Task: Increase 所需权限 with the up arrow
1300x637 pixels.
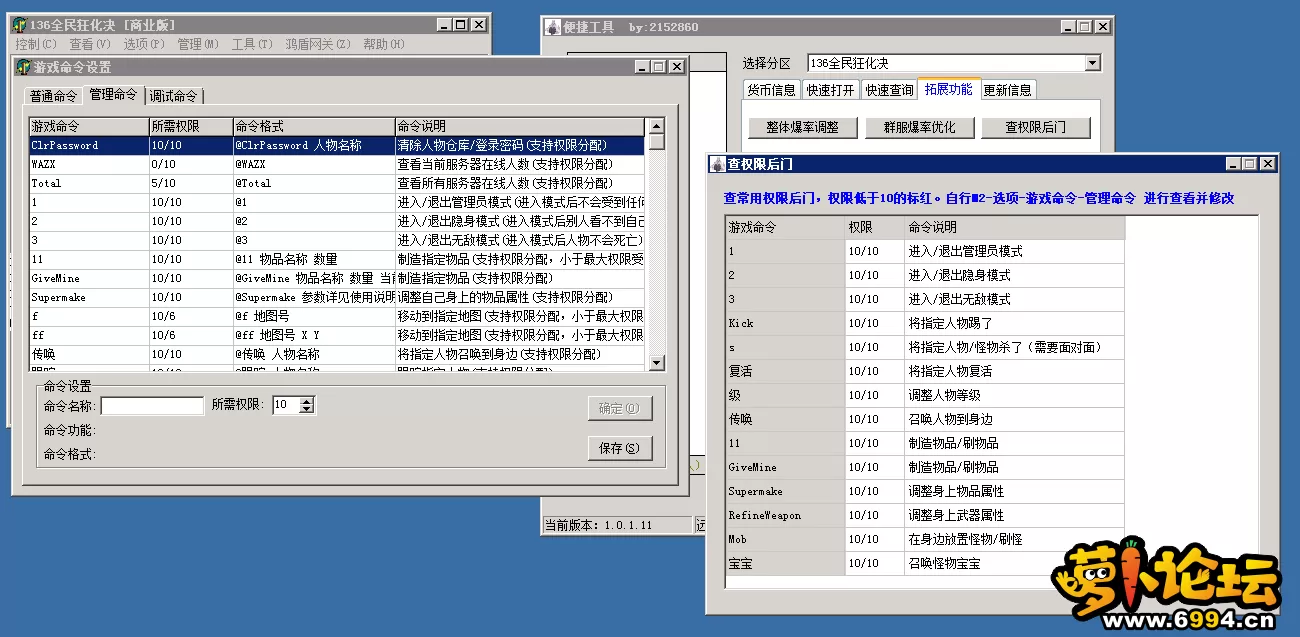Action: pos(307,401)
